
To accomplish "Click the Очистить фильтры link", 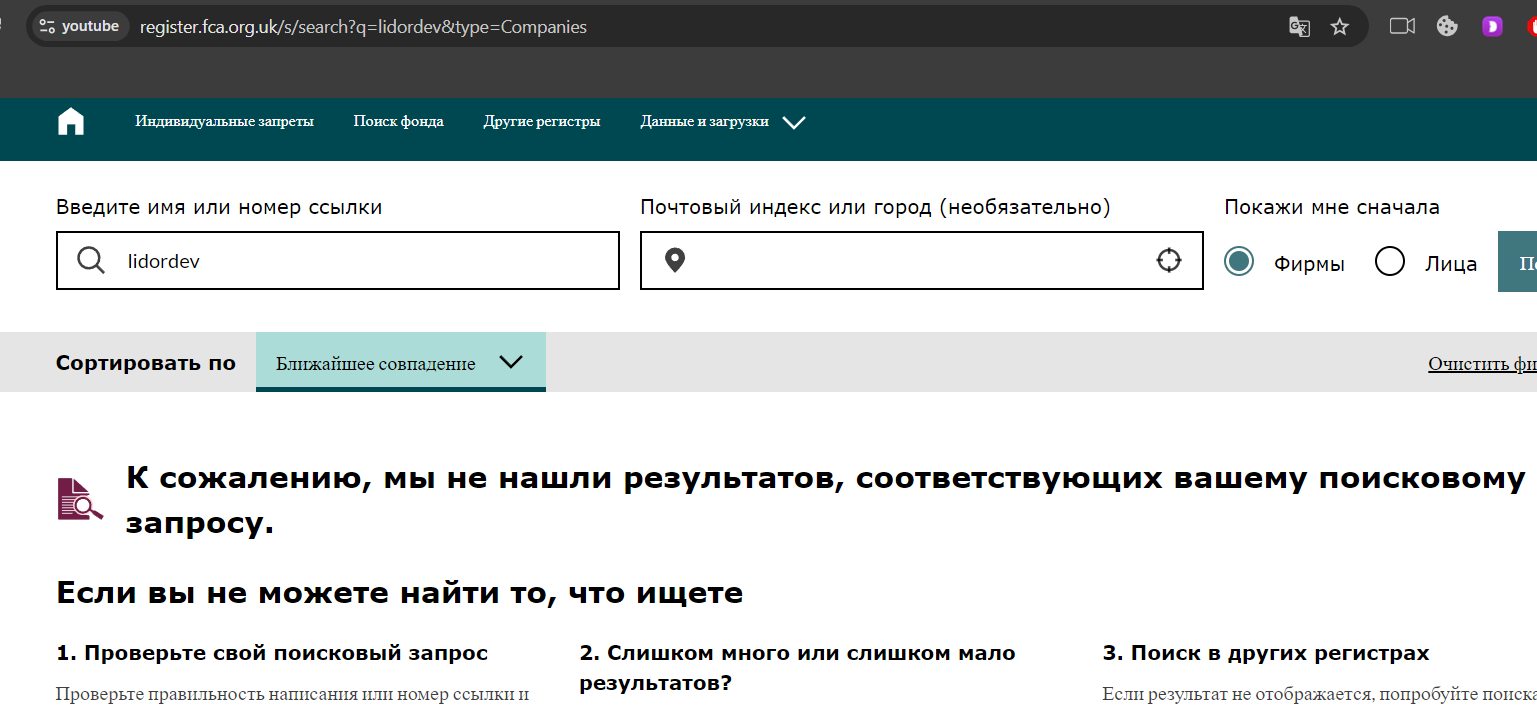I will pos(1481,364).
